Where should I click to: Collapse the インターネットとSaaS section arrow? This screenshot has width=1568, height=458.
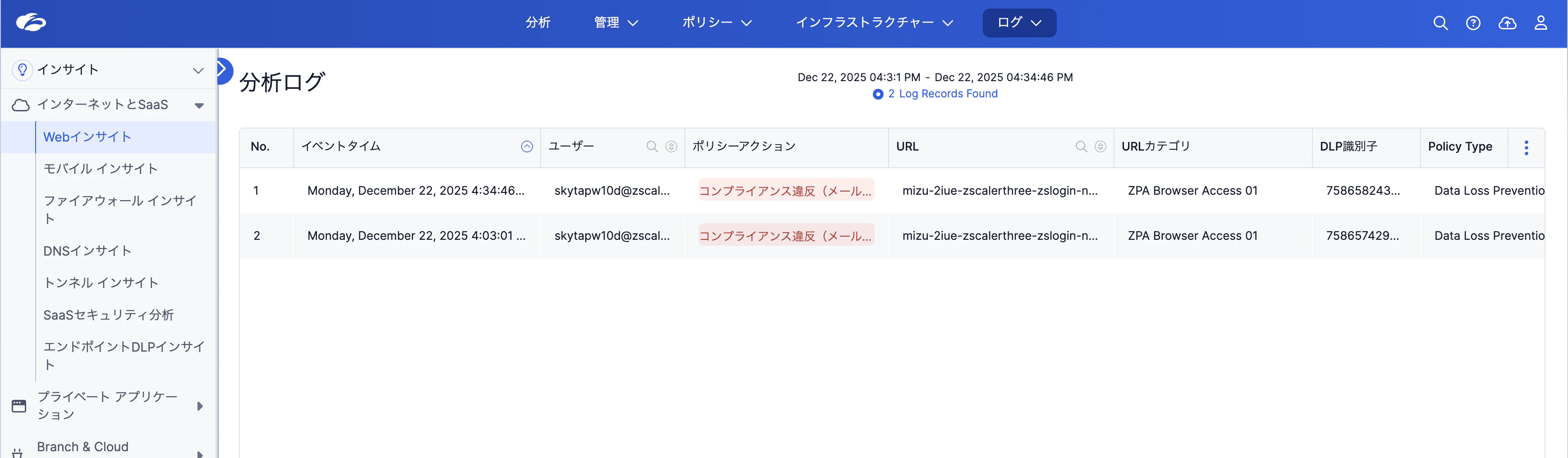pyautogui.click(x=198, y=106)
